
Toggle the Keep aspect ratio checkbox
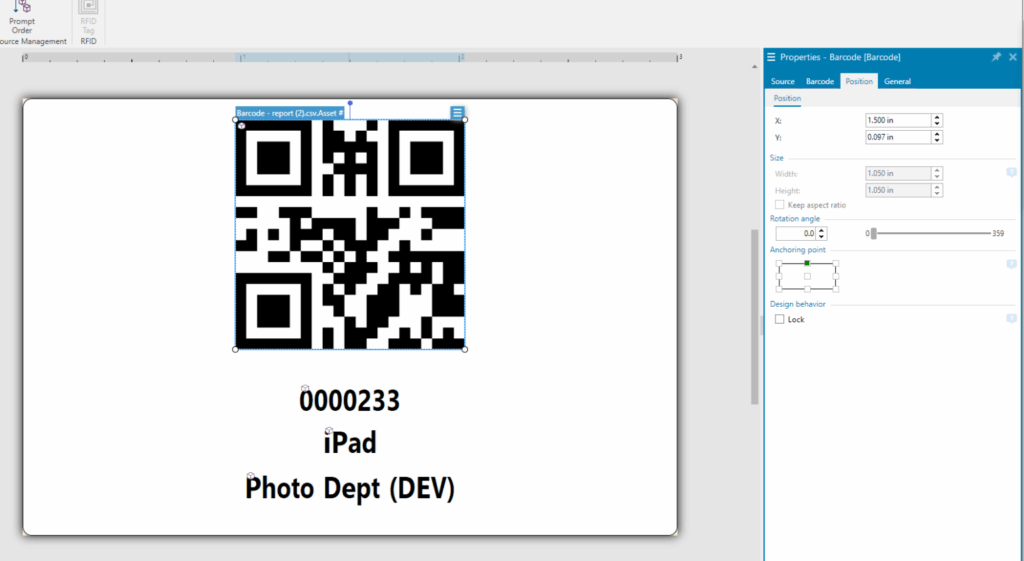point(780,205)
